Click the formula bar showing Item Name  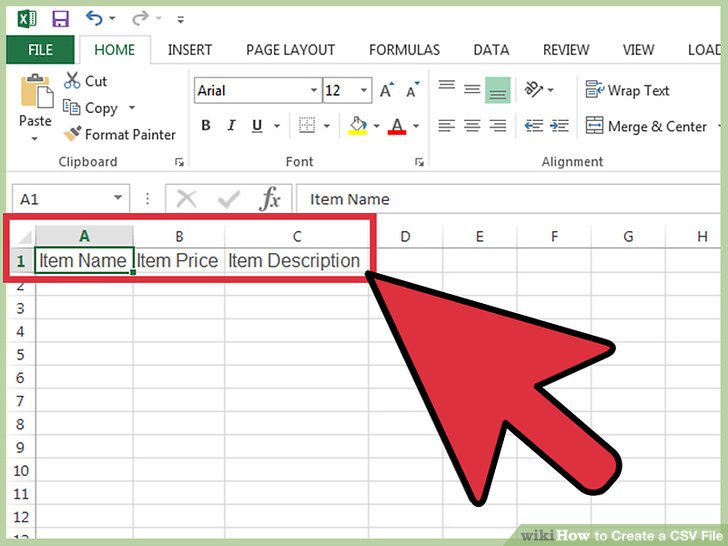coord(508,199)
